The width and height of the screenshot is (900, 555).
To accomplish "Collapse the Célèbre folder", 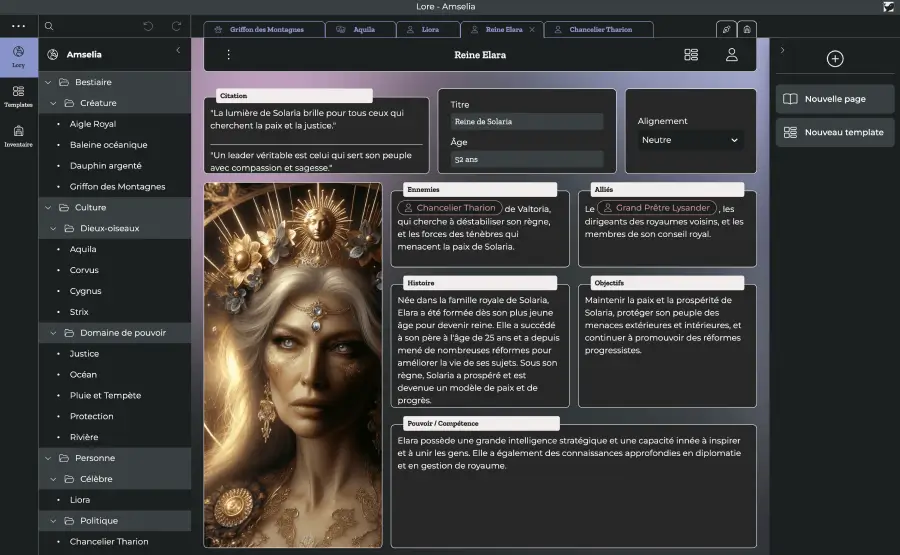I will point(53,479).
